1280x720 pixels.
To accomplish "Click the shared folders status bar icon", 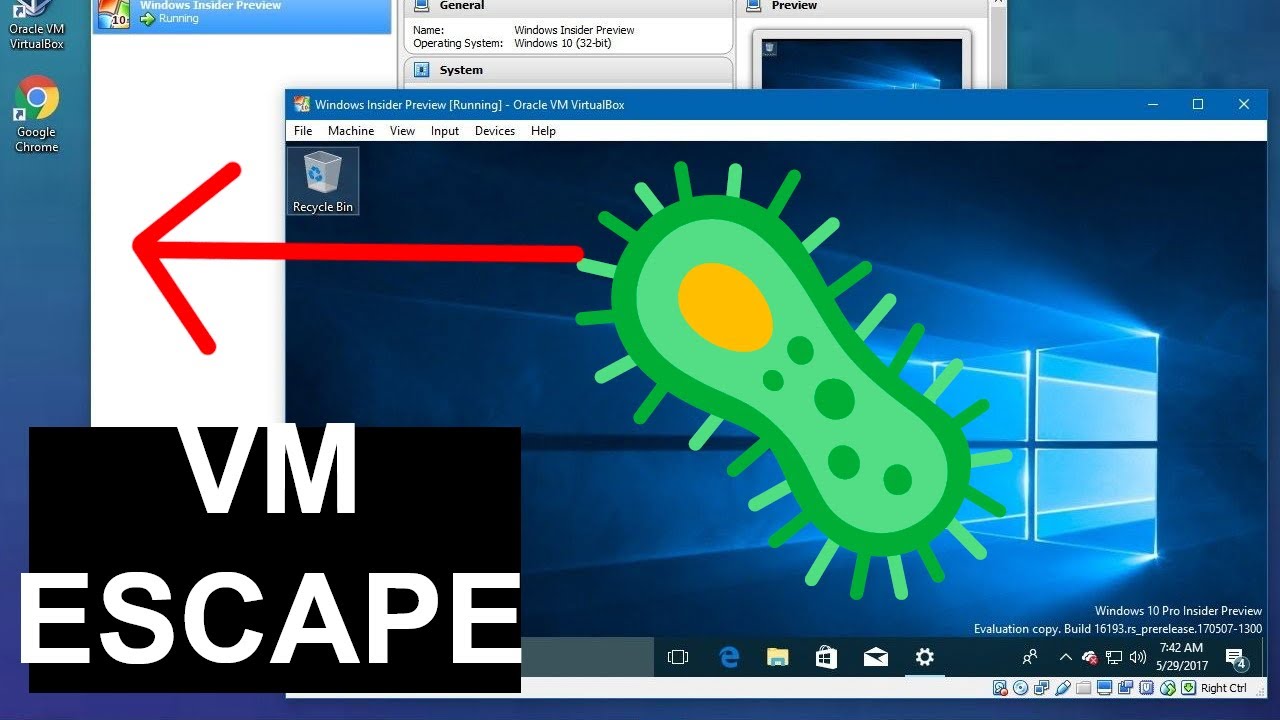I will click(x=1083, y=688).
